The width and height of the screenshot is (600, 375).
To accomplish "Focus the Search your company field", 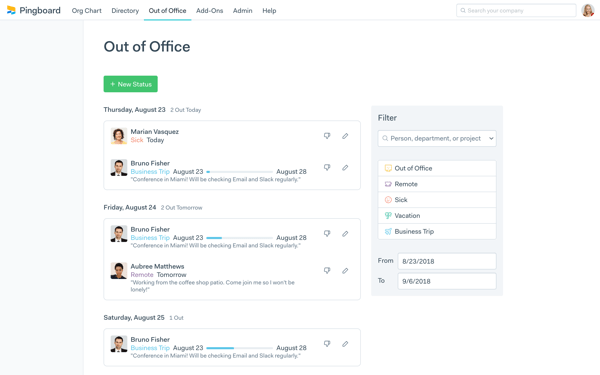I will point(516,10).
